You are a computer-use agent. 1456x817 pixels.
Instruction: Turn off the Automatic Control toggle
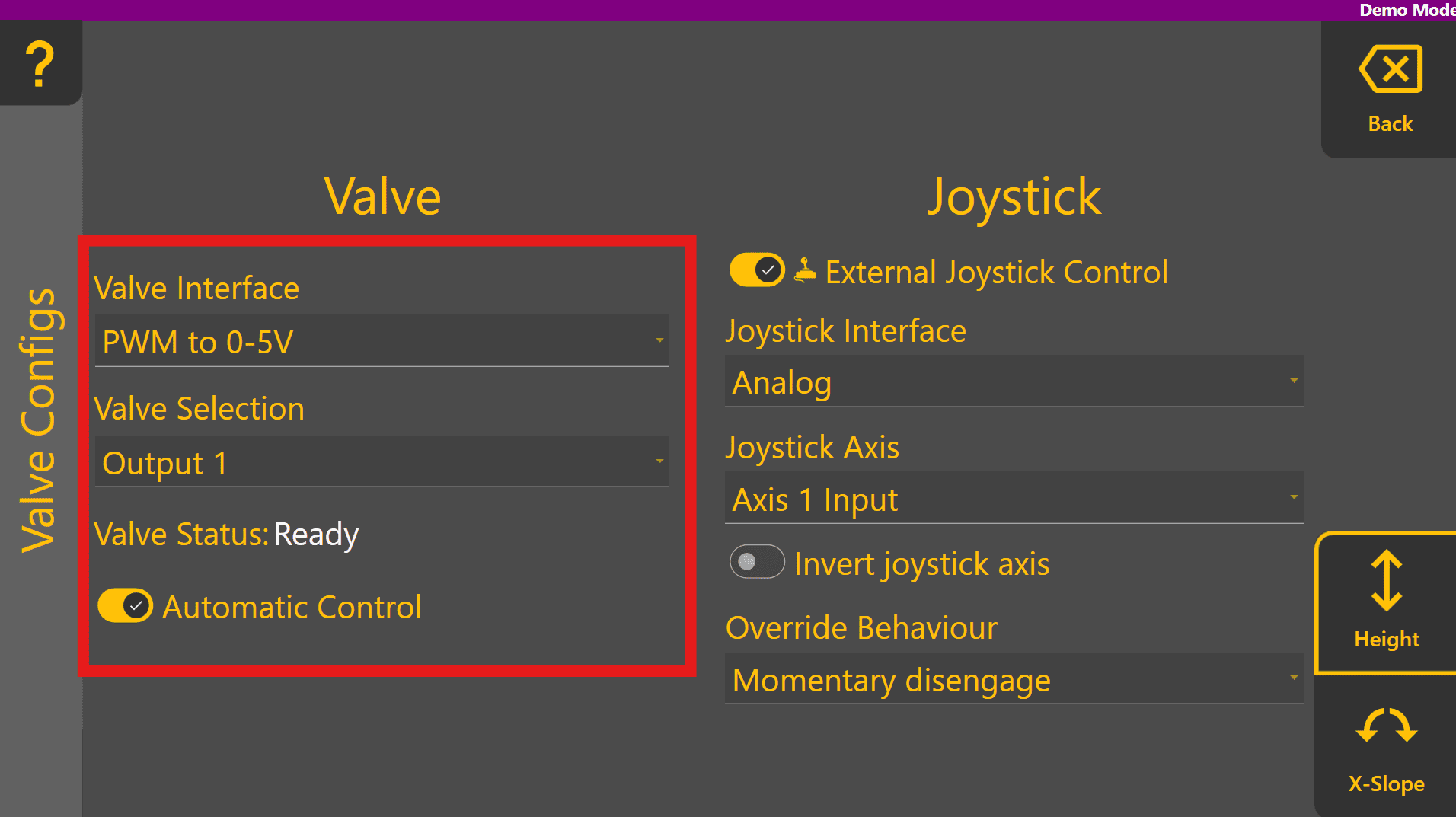(x=126, y=606)
